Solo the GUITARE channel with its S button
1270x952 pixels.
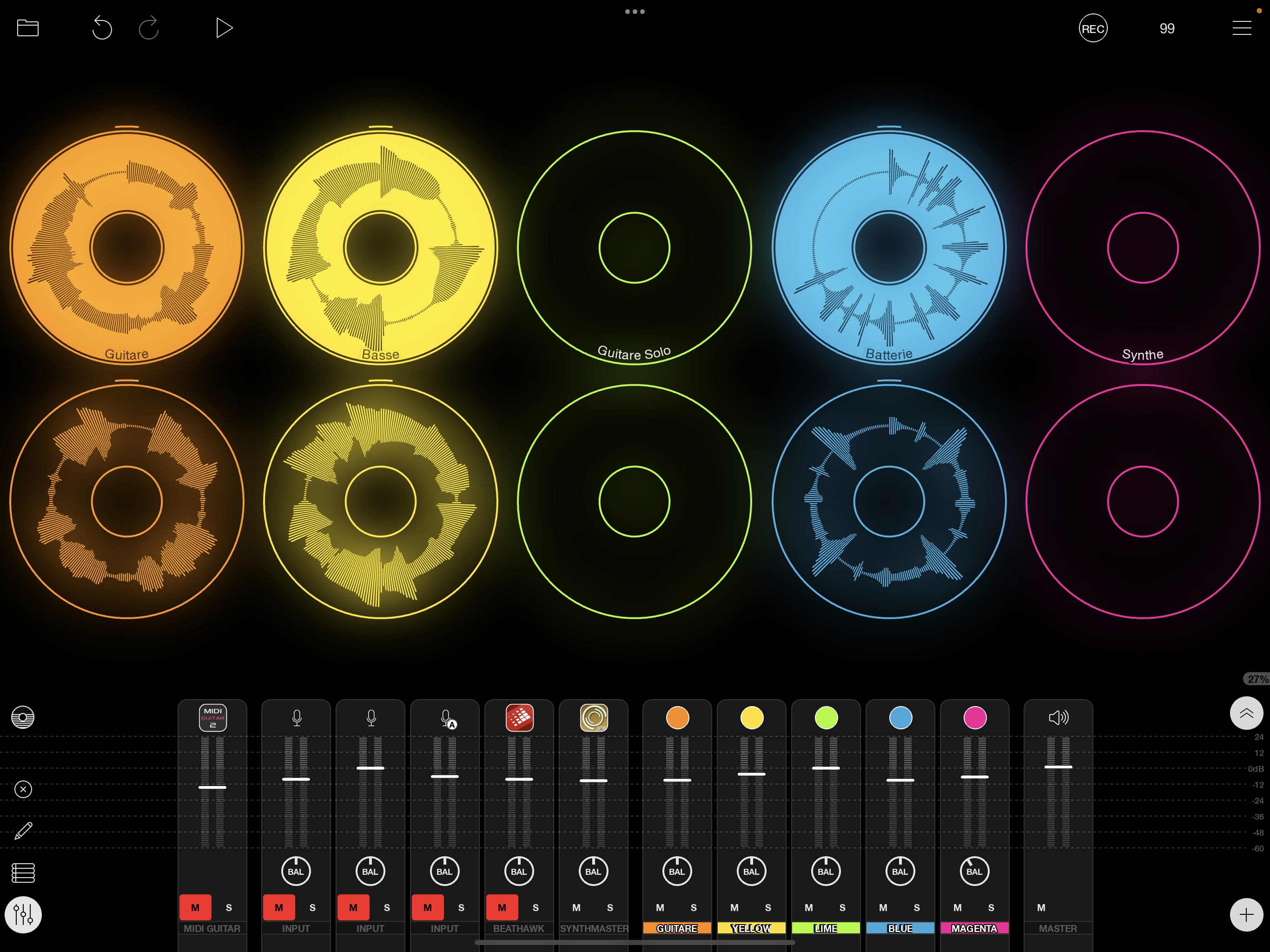(694, 907)
